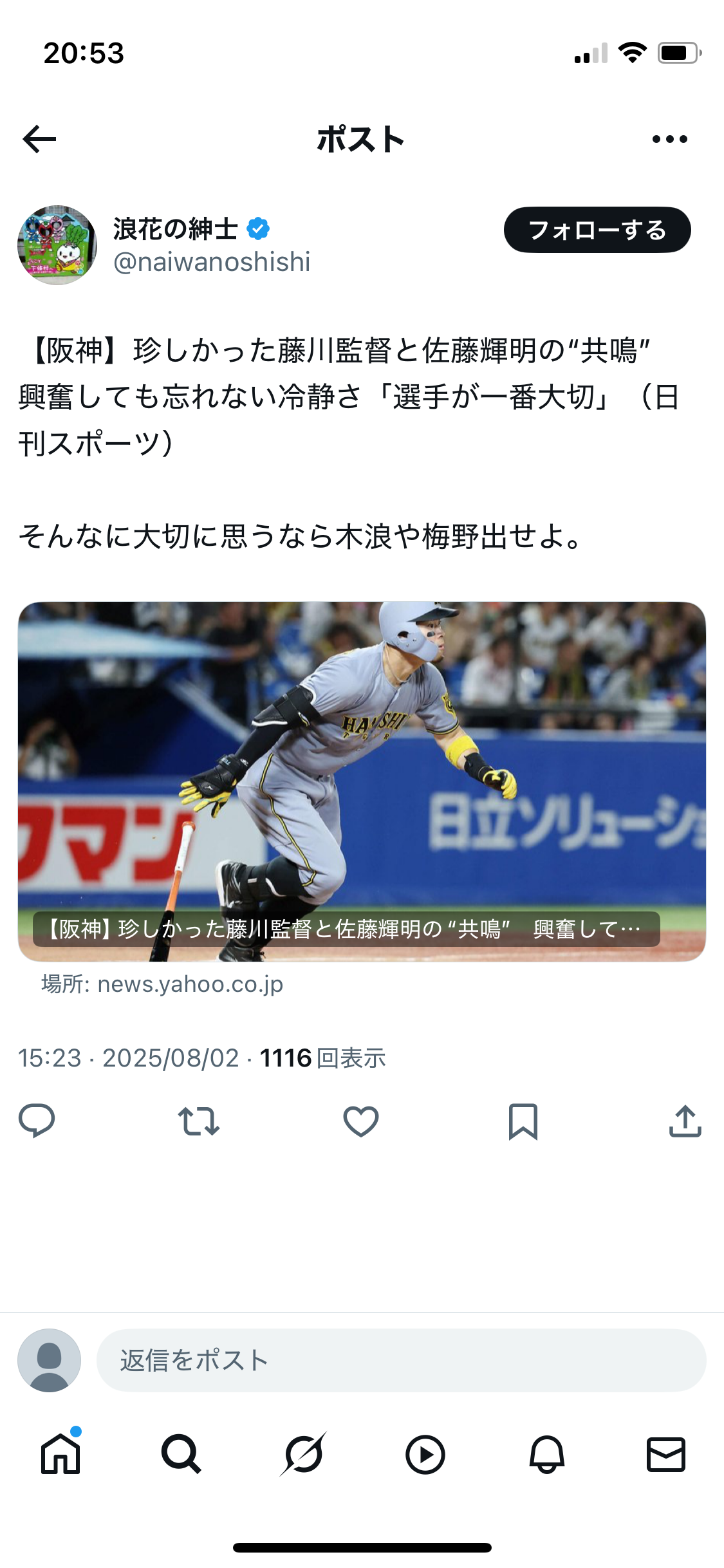724x1568 pixels.
Task: Open 浪花の紳士 profile avatar
Action: click(57, 245)
